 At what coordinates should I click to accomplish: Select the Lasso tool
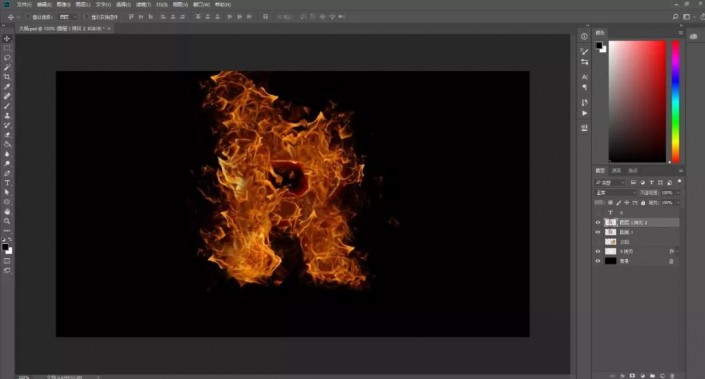pos(7,58)
